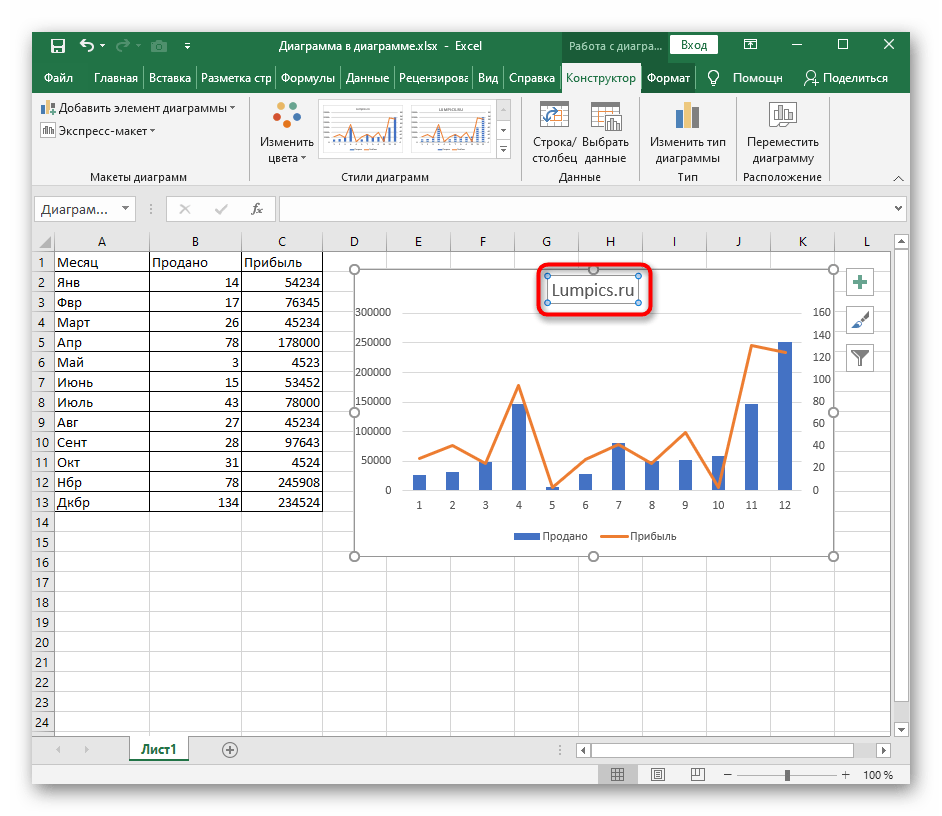Click the Вход sign-in button

coord(694,45)
